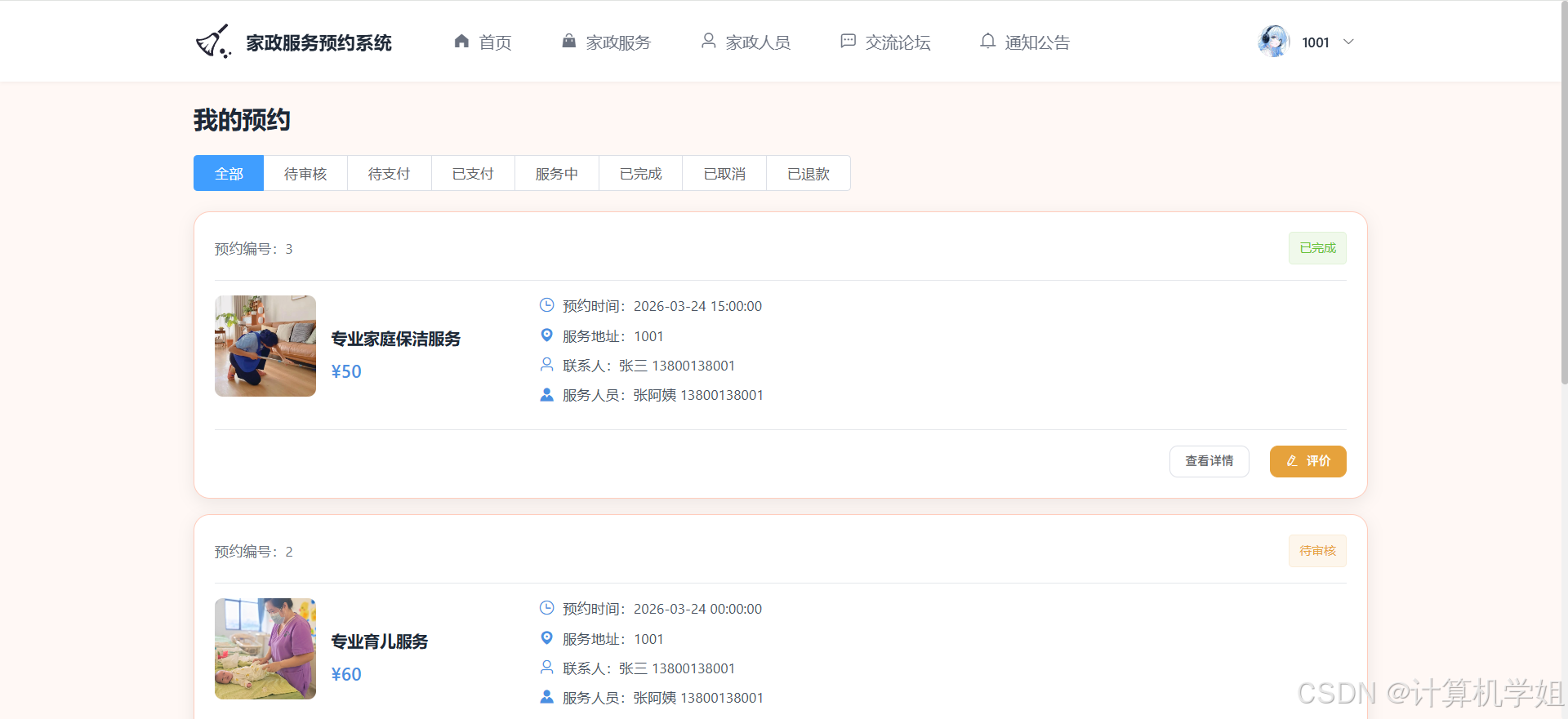1568x719 pixels.
Task: Select the 已支付 filter tab
Action: click(x=474, y=173)
